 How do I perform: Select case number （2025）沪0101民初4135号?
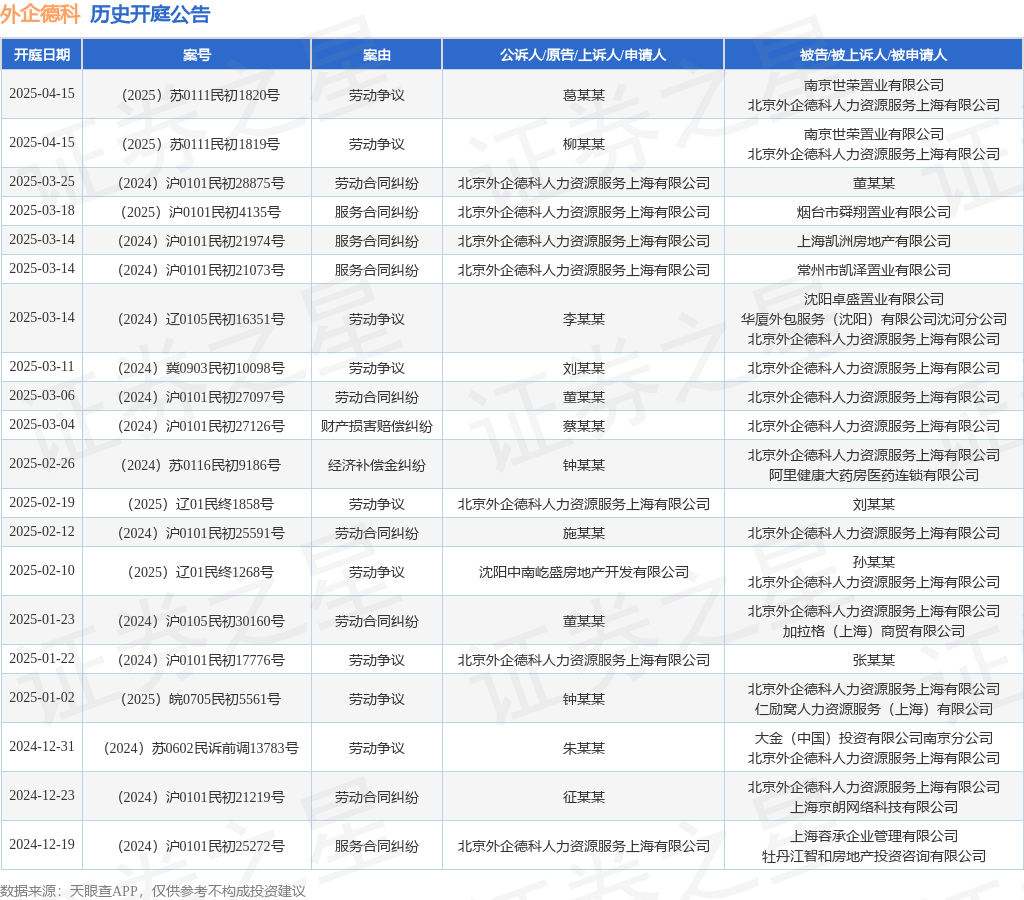[x=197, y=212]
